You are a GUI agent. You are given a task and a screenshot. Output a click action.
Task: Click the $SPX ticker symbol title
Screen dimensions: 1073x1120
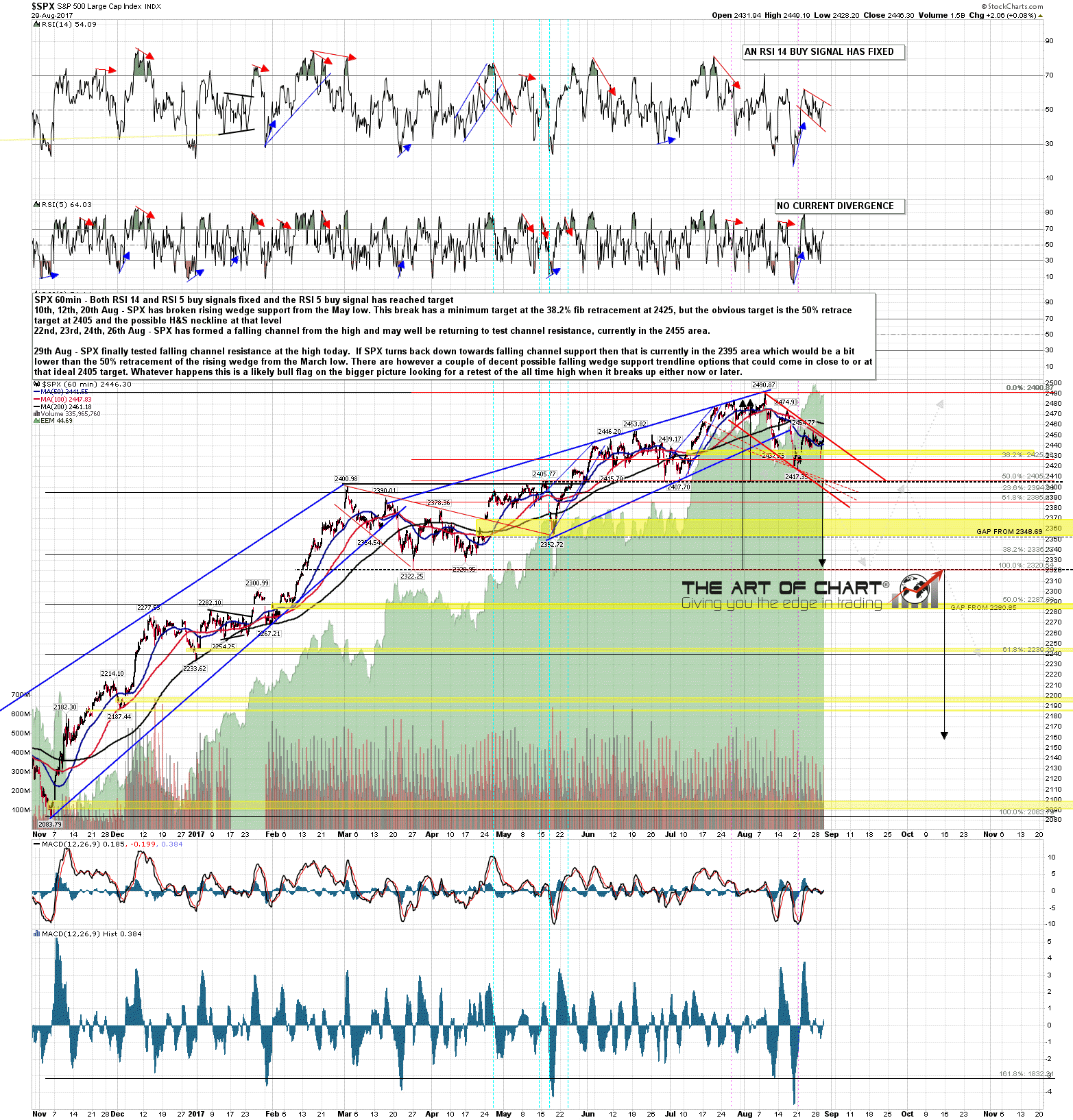pos(43,6)
